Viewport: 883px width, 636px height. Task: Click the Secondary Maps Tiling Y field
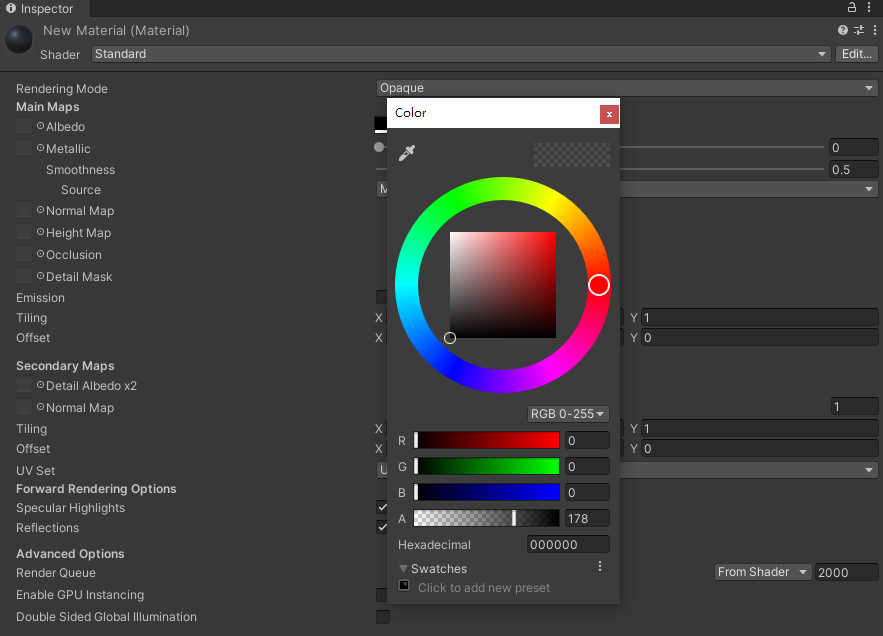(759, 429)
